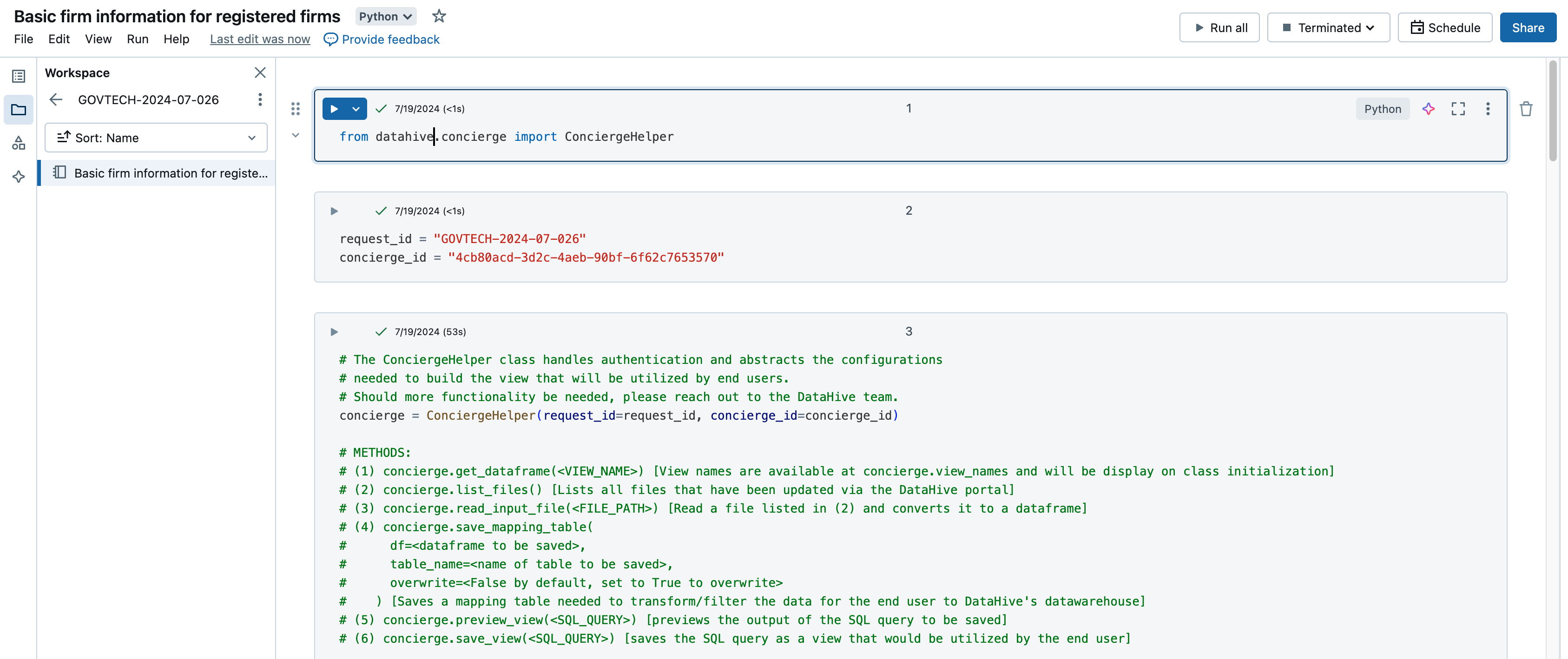
Task: Open the Assistant sparkle sidebar icon
Action: (x=18, y=177)
